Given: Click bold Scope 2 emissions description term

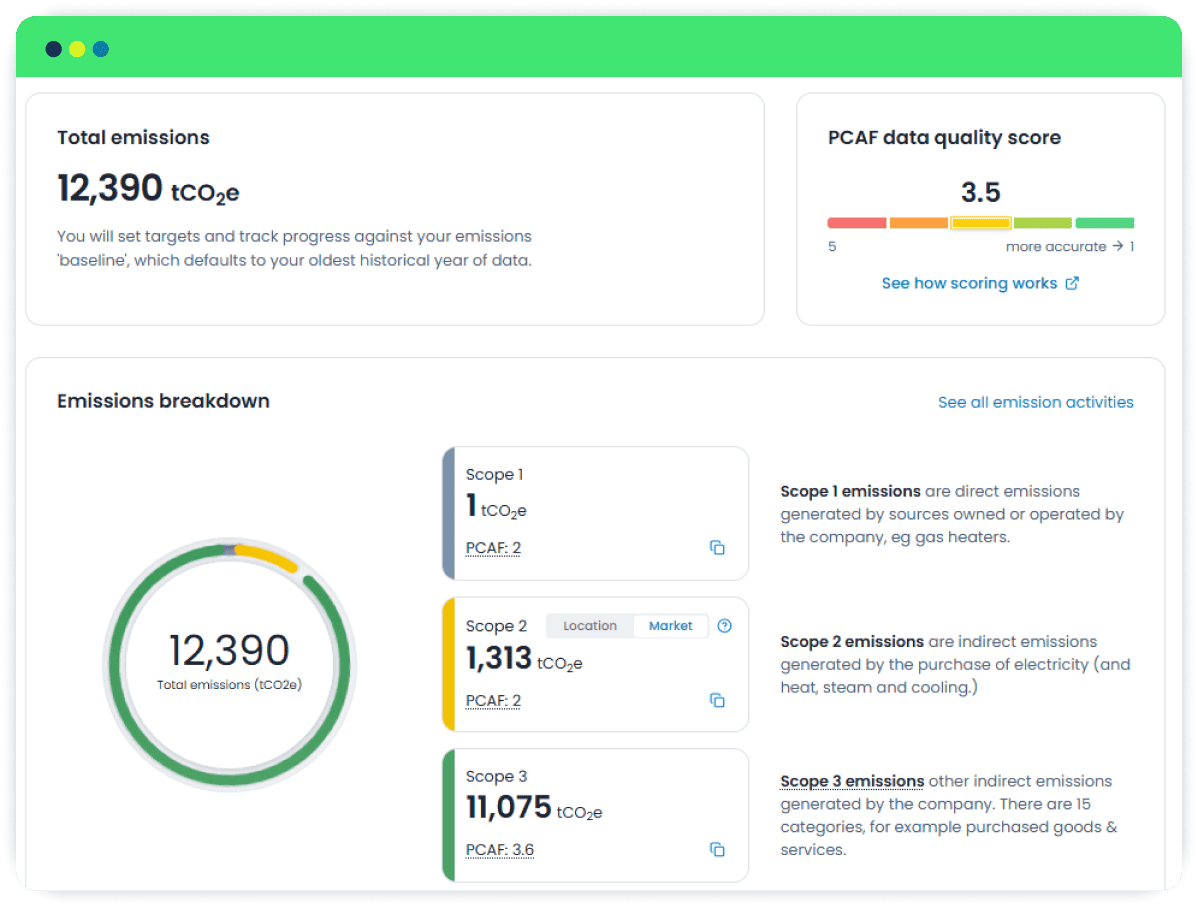Looking at the screenshot, I should click(x=852, y=642).
